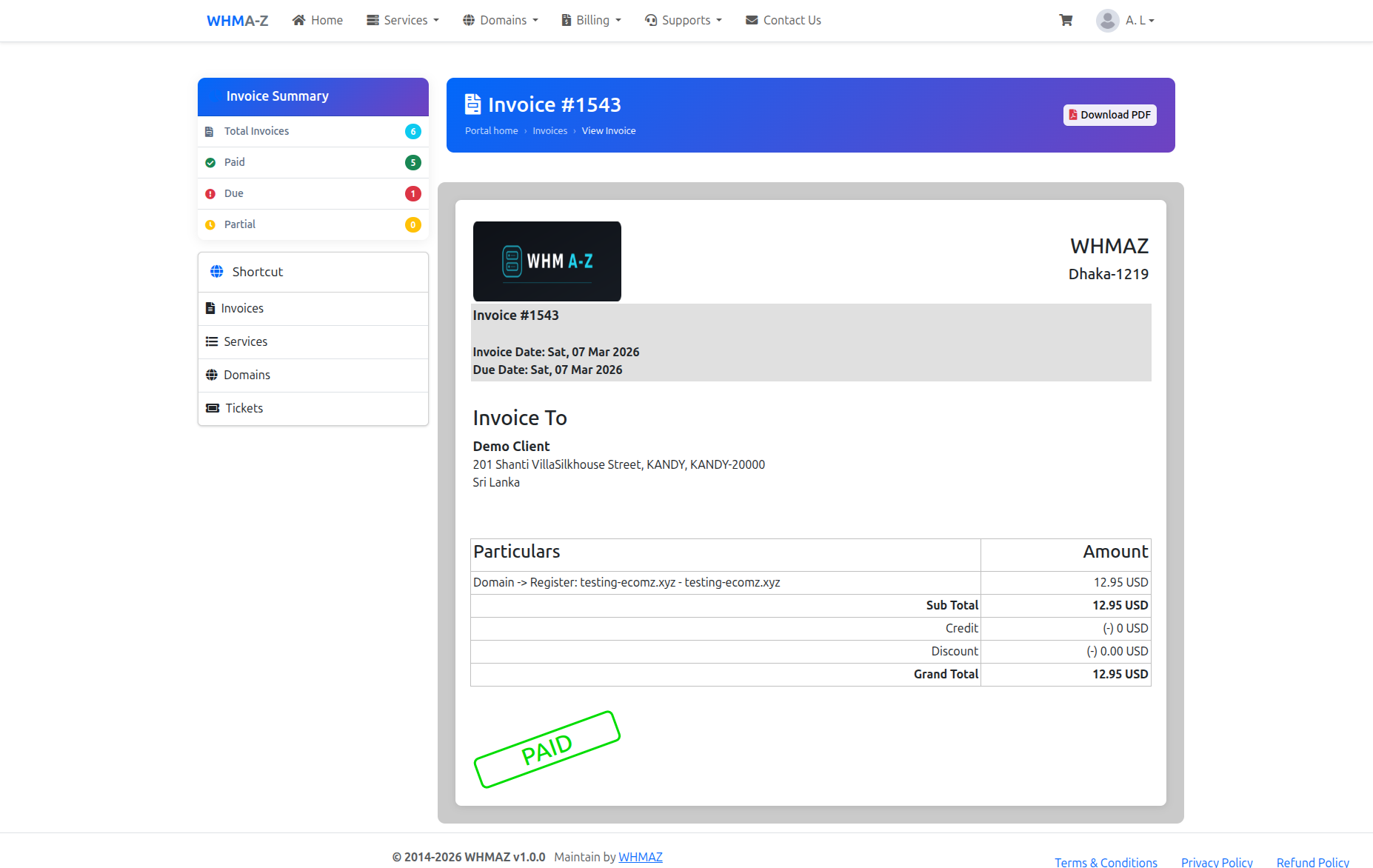Click the Download PDF button
This screenshot has height=868, width=1373.
(x=1109, y=115)
